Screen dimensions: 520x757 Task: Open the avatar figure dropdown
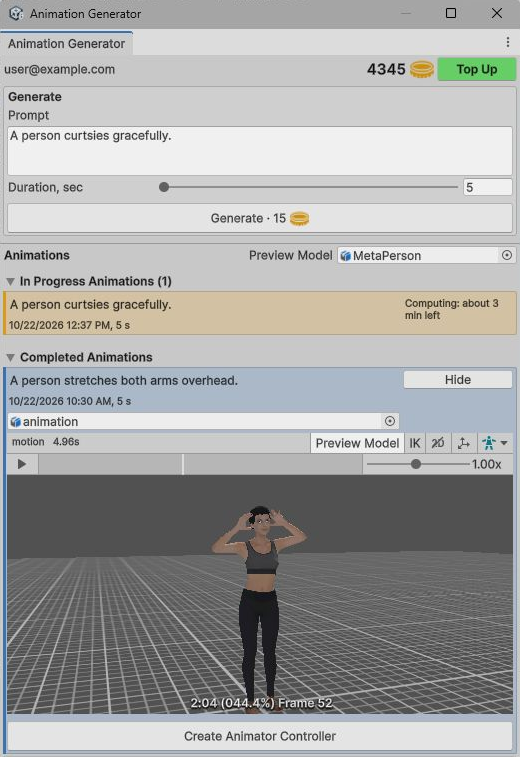[x=495, y=443]
